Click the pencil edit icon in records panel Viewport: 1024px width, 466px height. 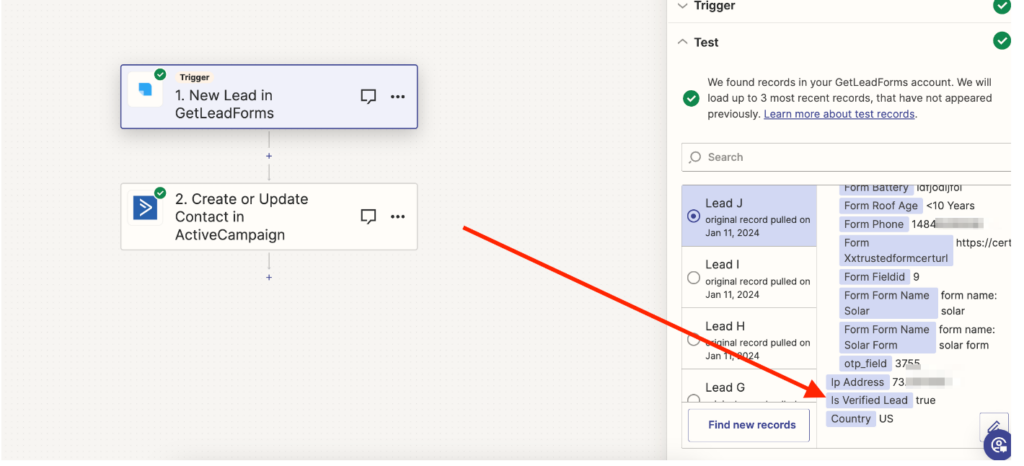coord(994,427)
